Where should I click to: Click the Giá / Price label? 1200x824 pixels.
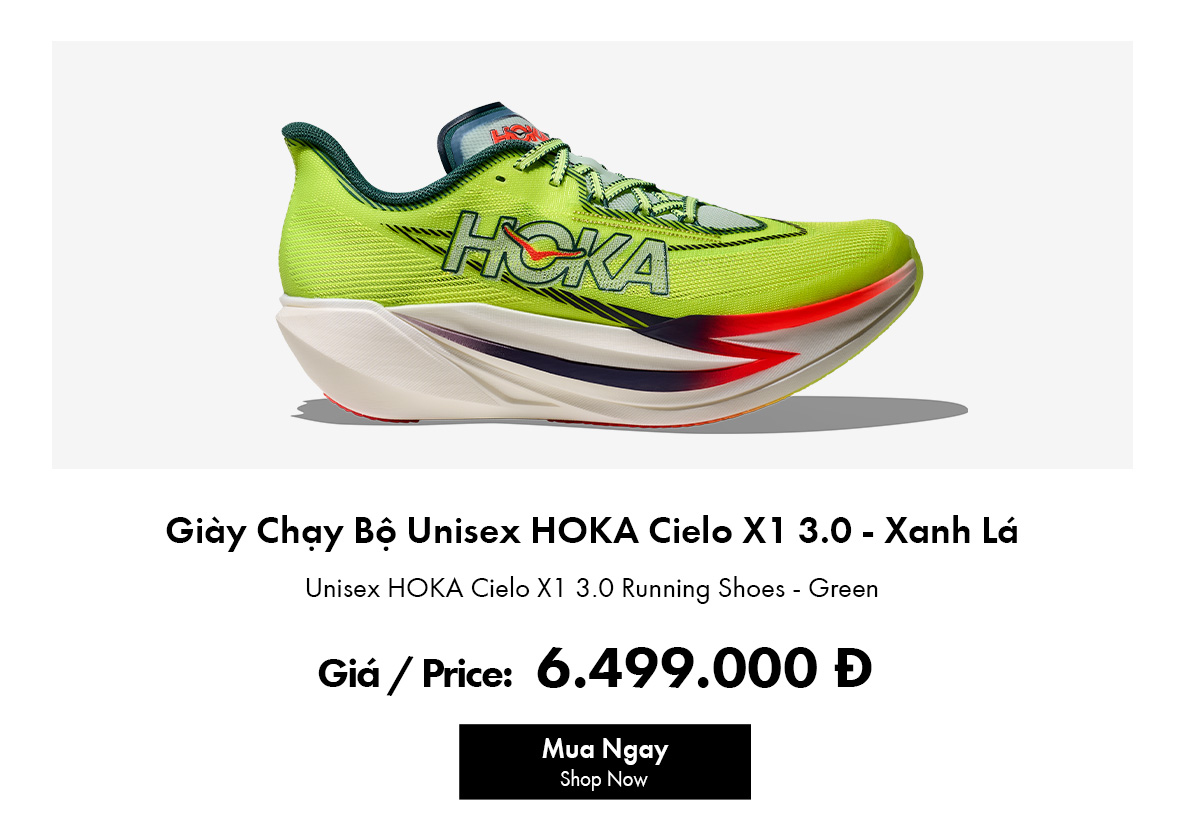pos(415,674)
